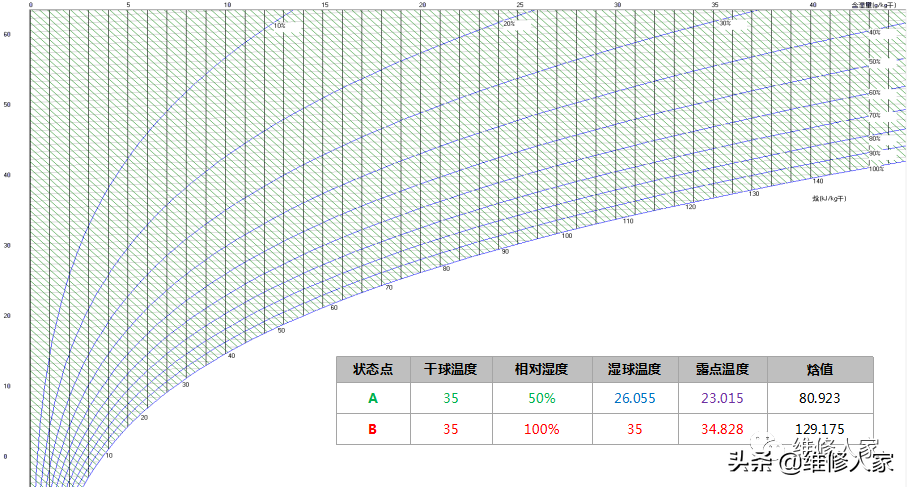
Task: Select the 80.923 enthalpy value
Action: (x=820, y=398)
